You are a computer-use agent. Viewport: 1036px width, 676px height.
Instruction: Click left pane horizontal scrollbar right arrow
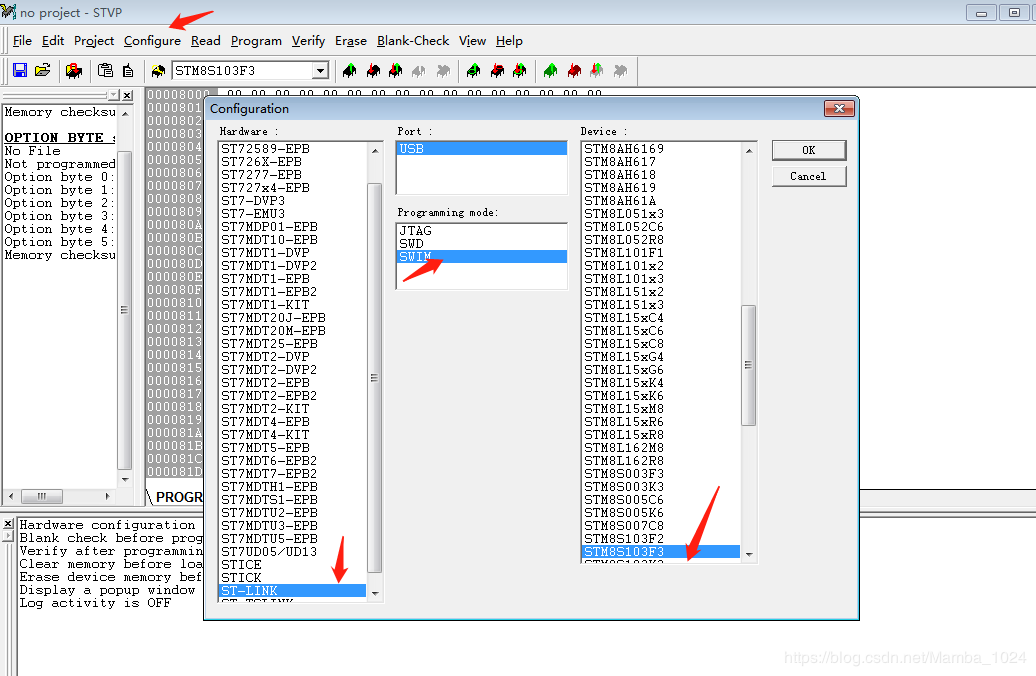108,496
